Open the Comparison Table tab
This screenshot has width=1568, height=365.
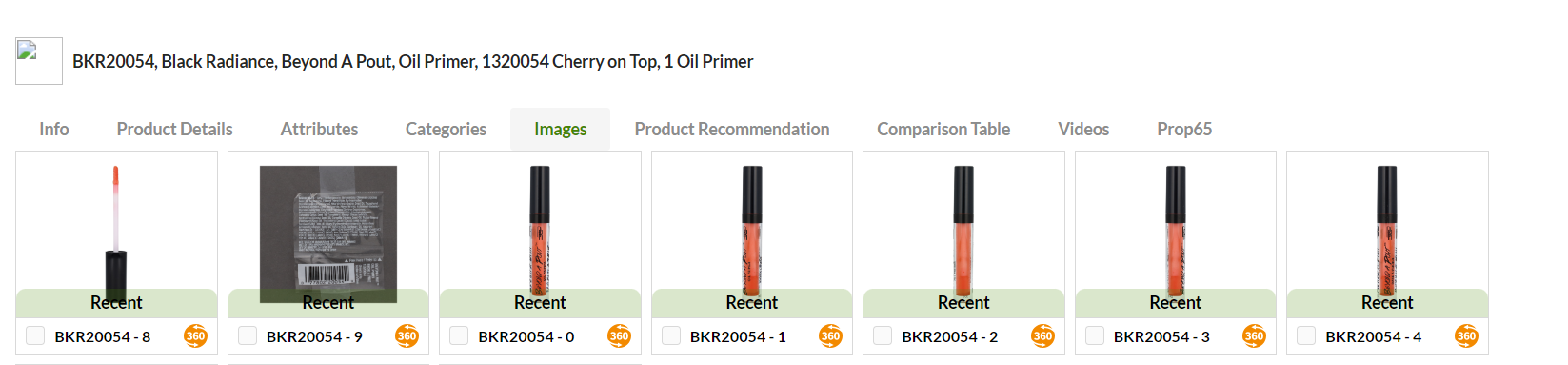[943, 129]
